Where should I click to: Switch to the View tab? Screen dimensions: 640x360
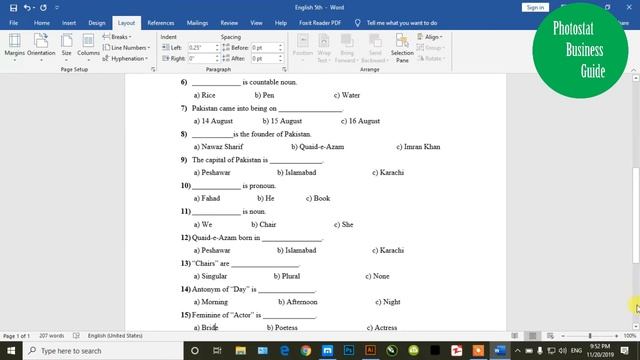point(256,23)
